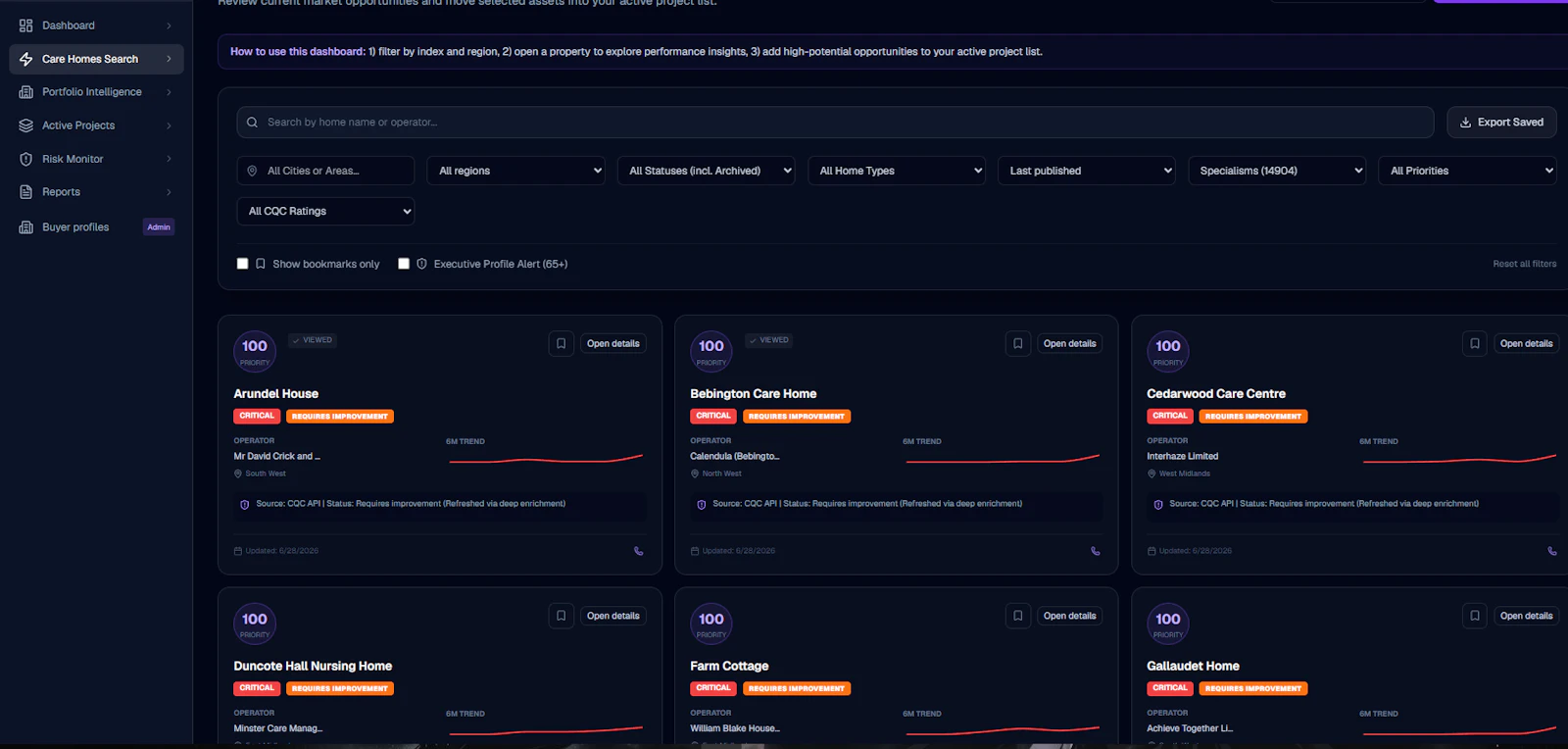Bookmark the Bebington Care Home card
The image size is (1568, 749).
pyautogui.click(x=1018, y=344)
